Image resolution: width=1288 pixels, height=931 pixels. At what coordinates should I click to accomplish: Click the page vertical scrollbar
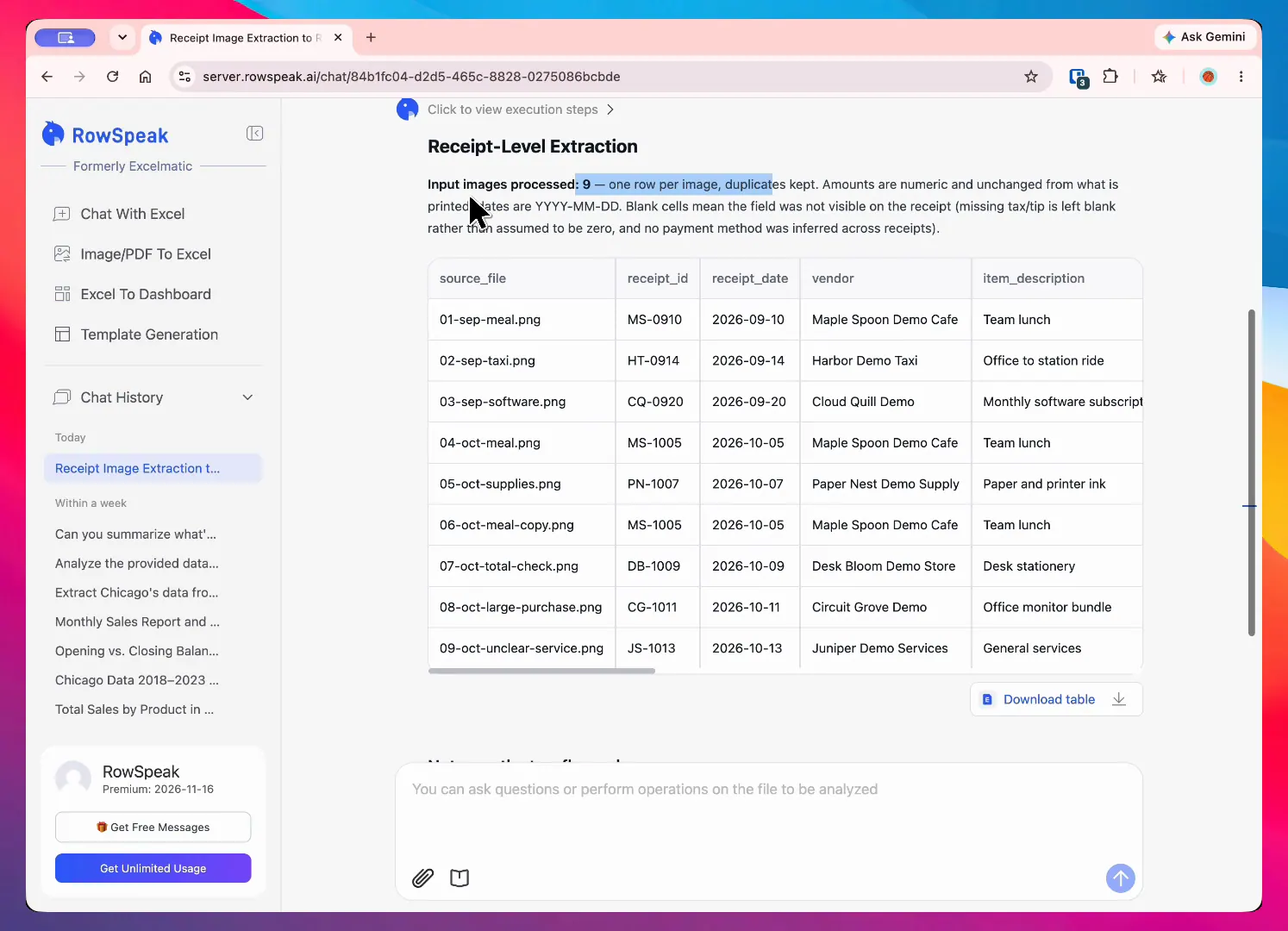[1252, 472]
